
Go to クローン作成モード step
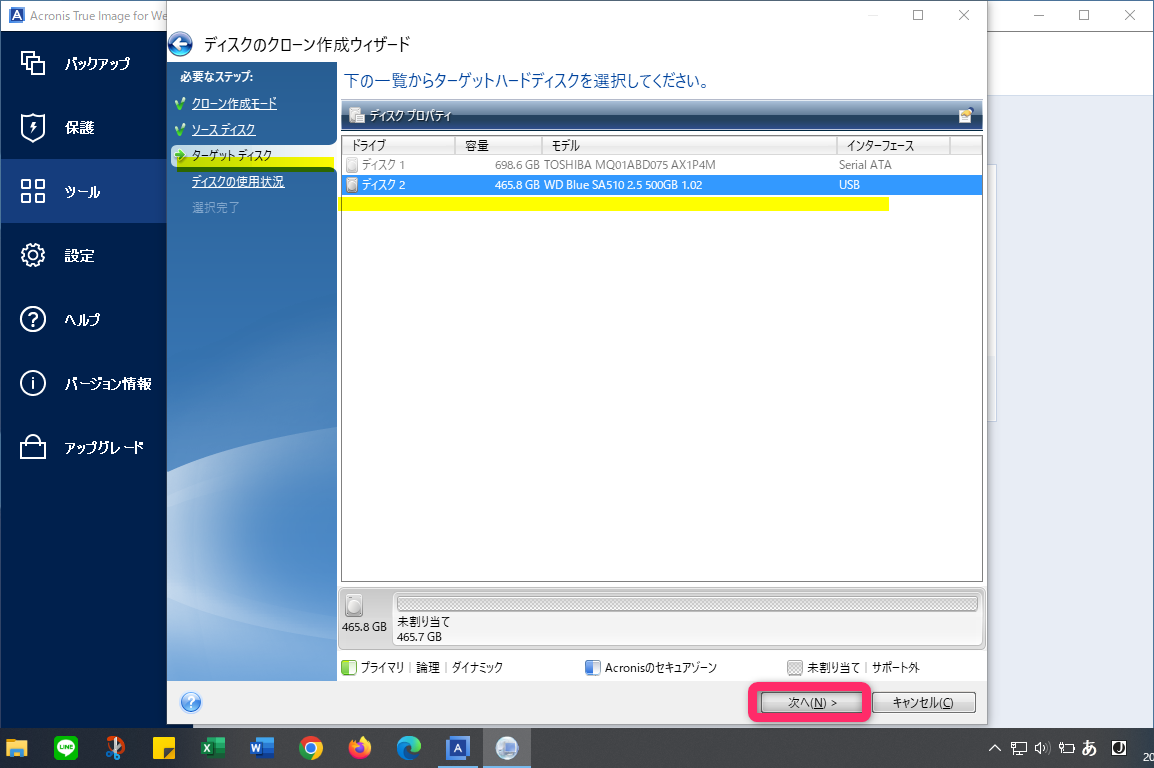click(x=234, y=104)
